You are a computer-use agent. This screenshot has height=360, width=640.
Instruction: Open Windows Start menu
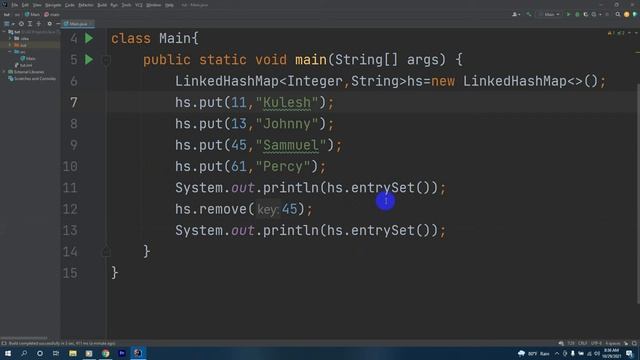(x=8, y=353)
